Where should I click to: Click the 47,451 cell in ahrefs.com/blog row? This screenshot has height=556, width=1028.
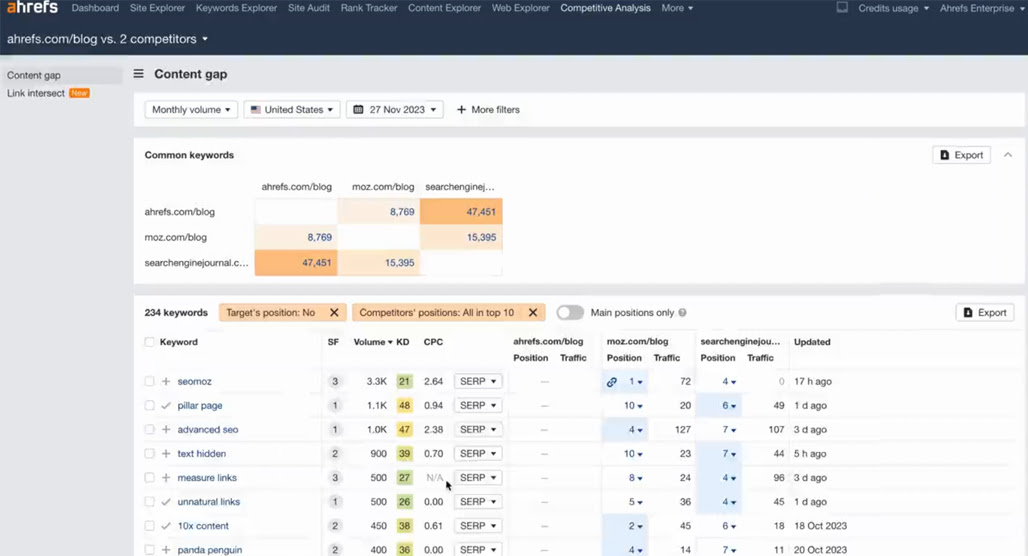click(x=462, y=212)
